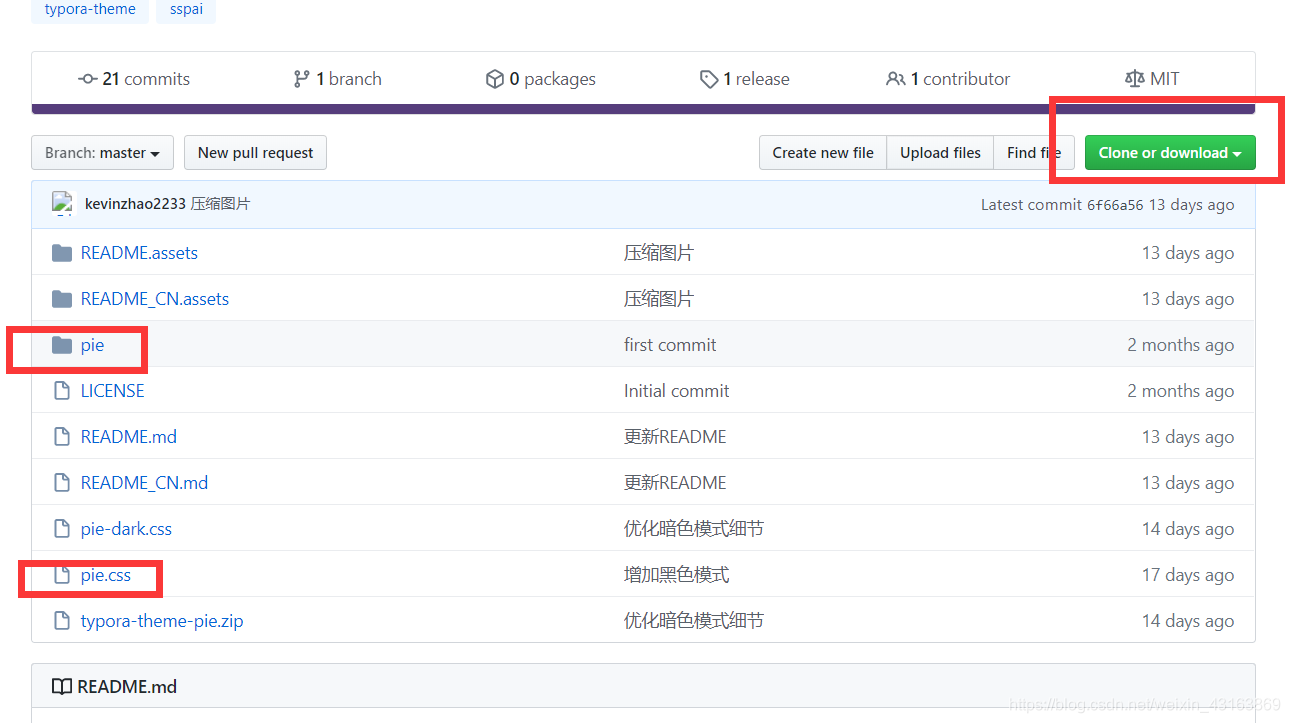Viewport: 1290px width, 723px height.
Task: Click Create new file button
Action: click(x=823, y=153)
